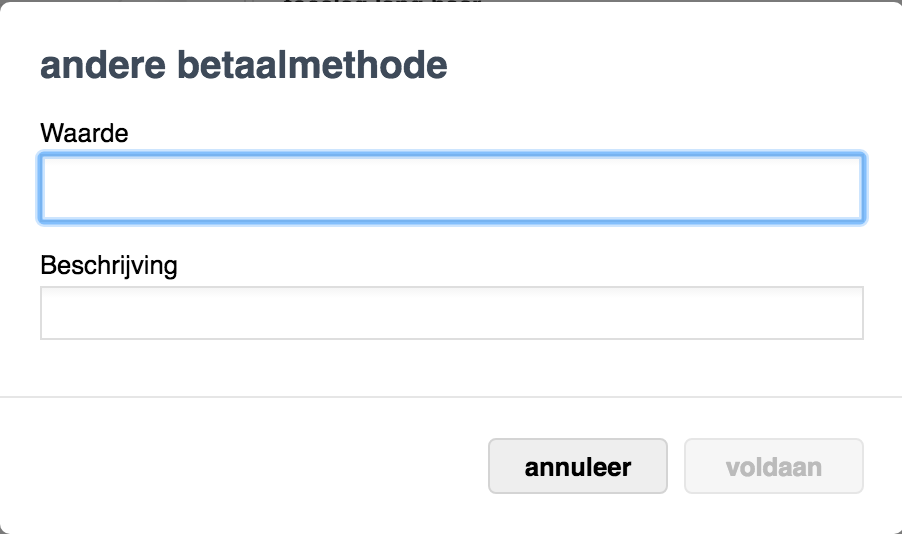
Task: Click the voldaan button
Action: click(773, 466)
